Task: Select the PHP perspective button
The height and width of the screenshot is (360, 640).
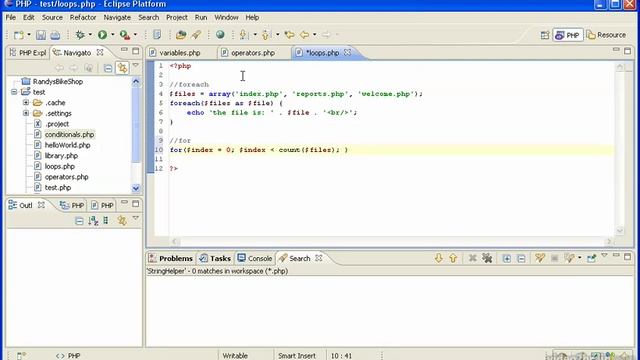Action: 568,35
